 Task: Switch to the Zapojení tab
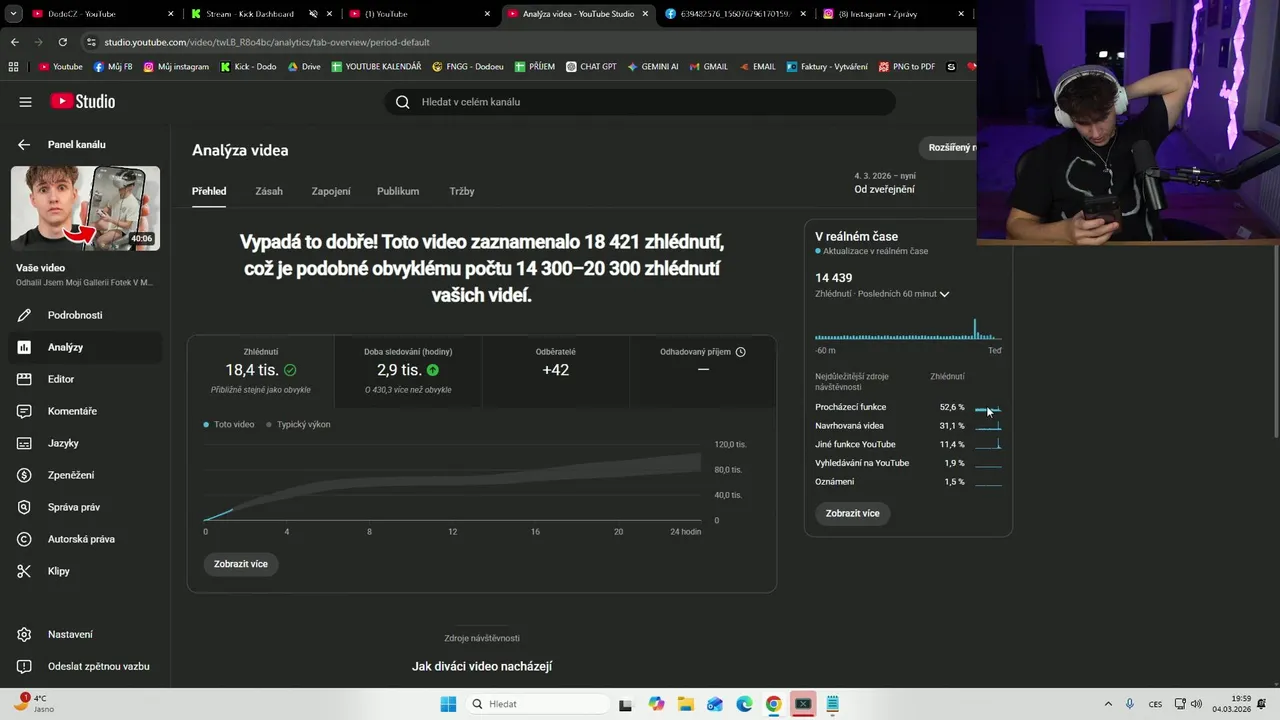pyautogui.click(x=331, y=191)
